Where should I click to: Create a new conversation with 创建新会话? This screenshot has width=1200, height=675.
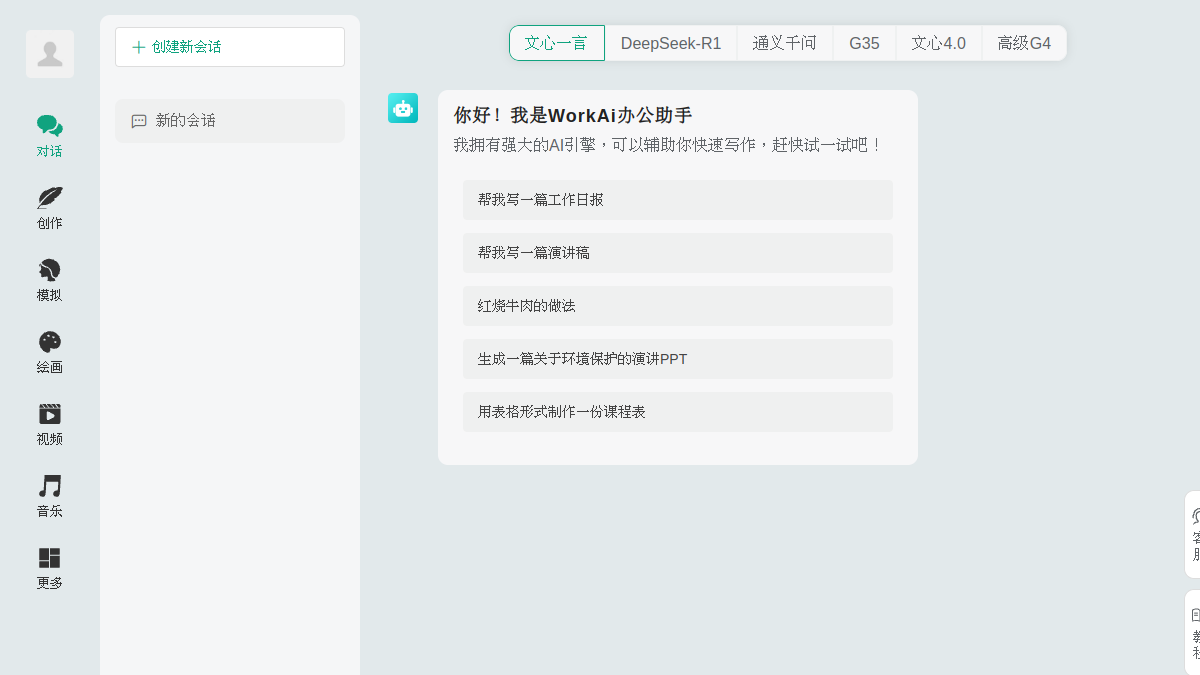click(x=230, y=47)
